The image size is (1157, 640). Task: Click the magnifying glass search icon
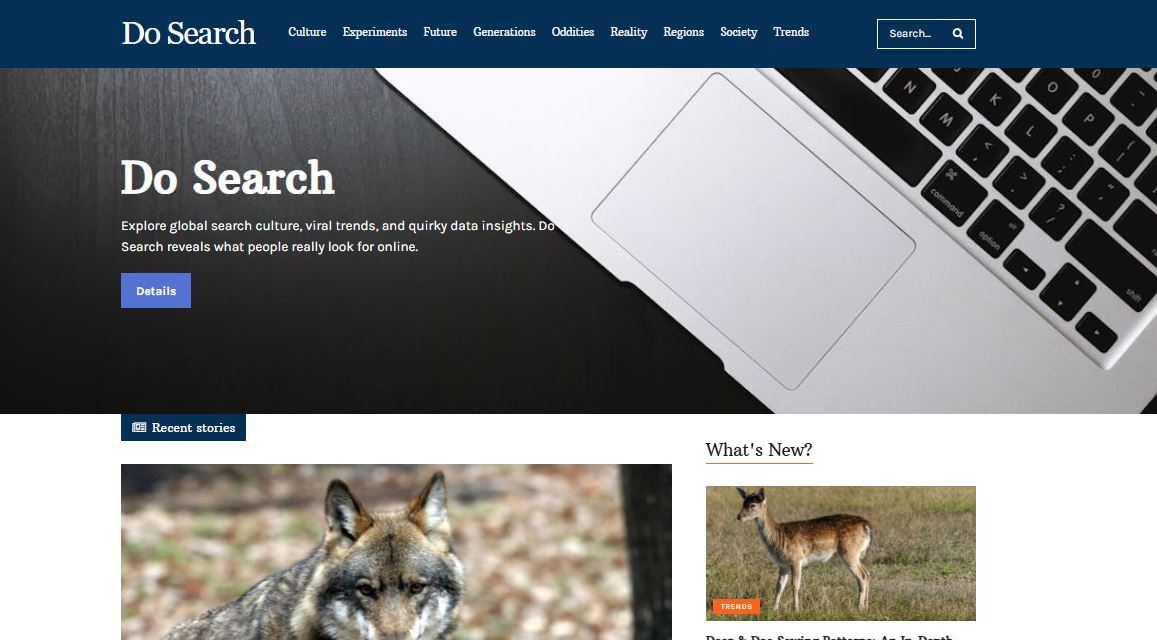click(x=958, y=34)
